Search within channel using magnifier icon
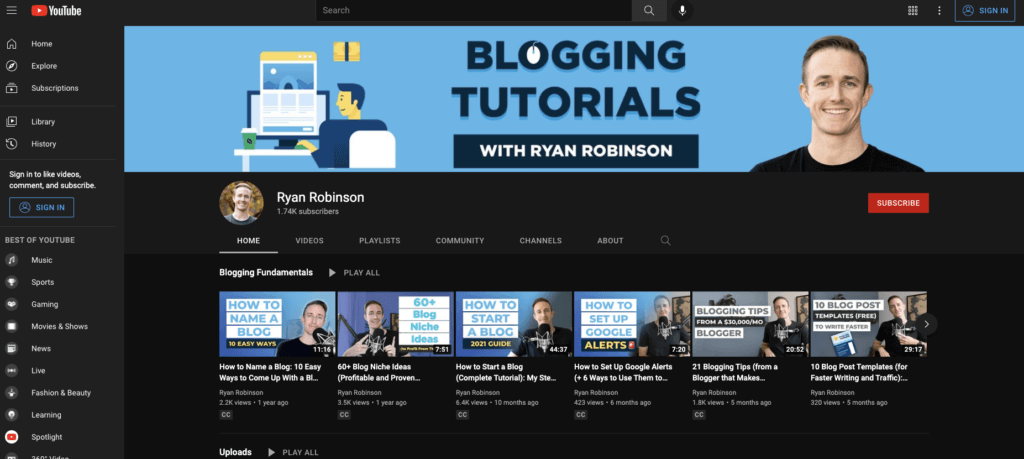The width and height of the screenshot is (1024, 459). 666,241
